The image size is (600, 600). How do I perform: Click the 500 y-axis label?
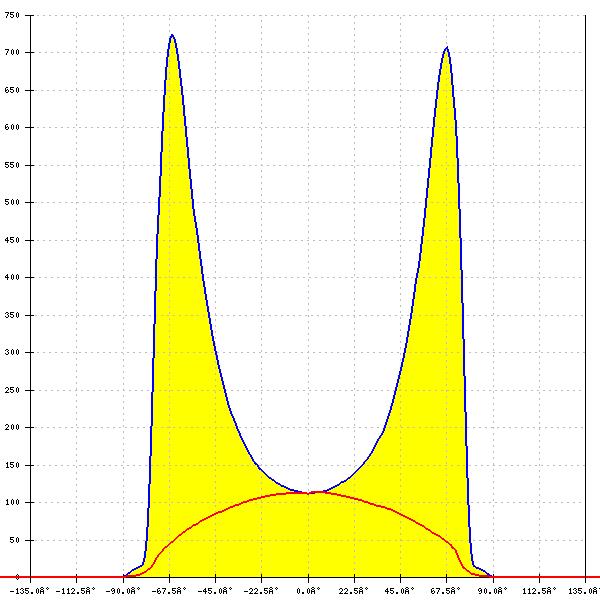(x=12, y=202)
